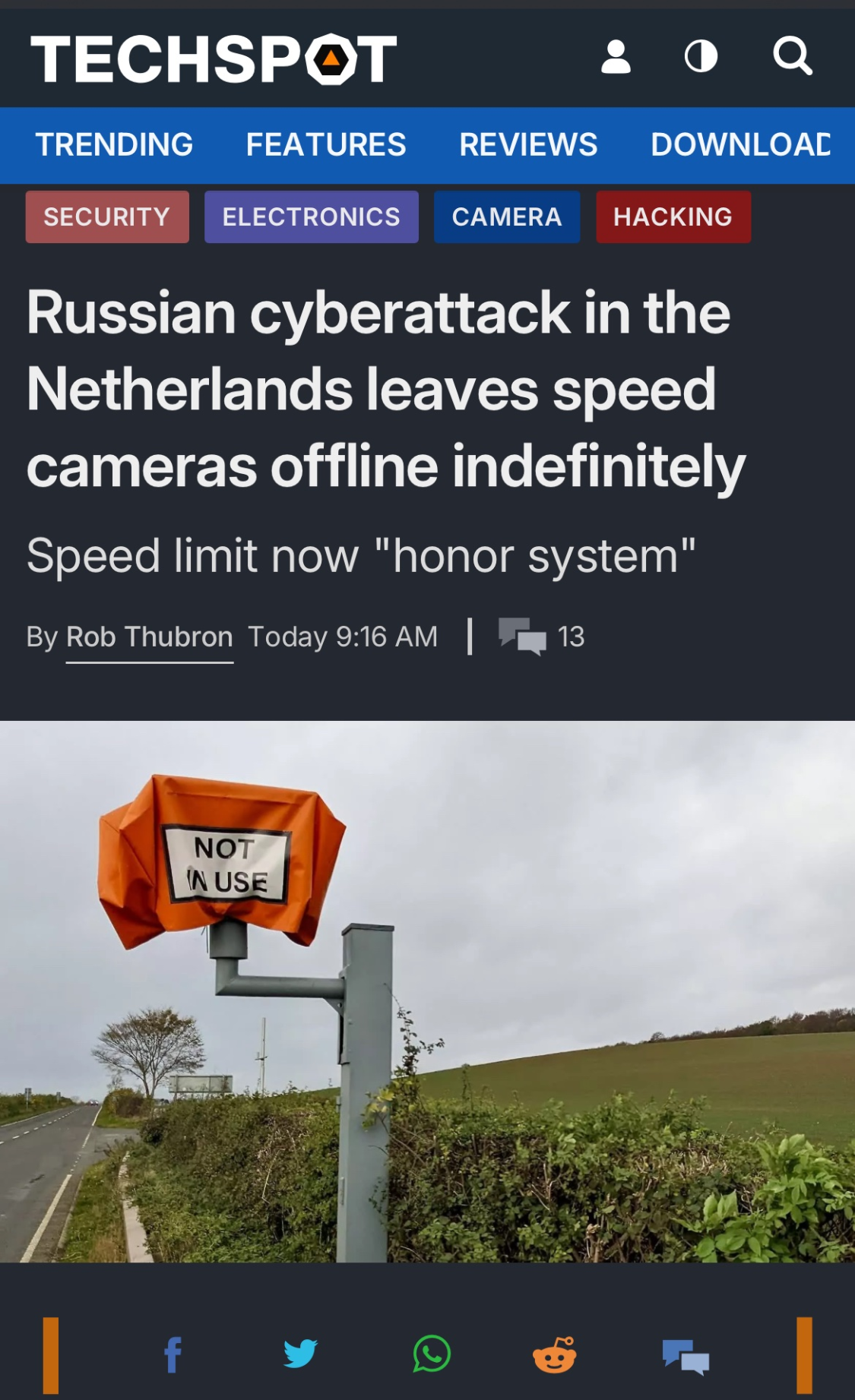This screenshot has height=1400, width=855.
Task: Go to the Features section
Action: point(326,144)
